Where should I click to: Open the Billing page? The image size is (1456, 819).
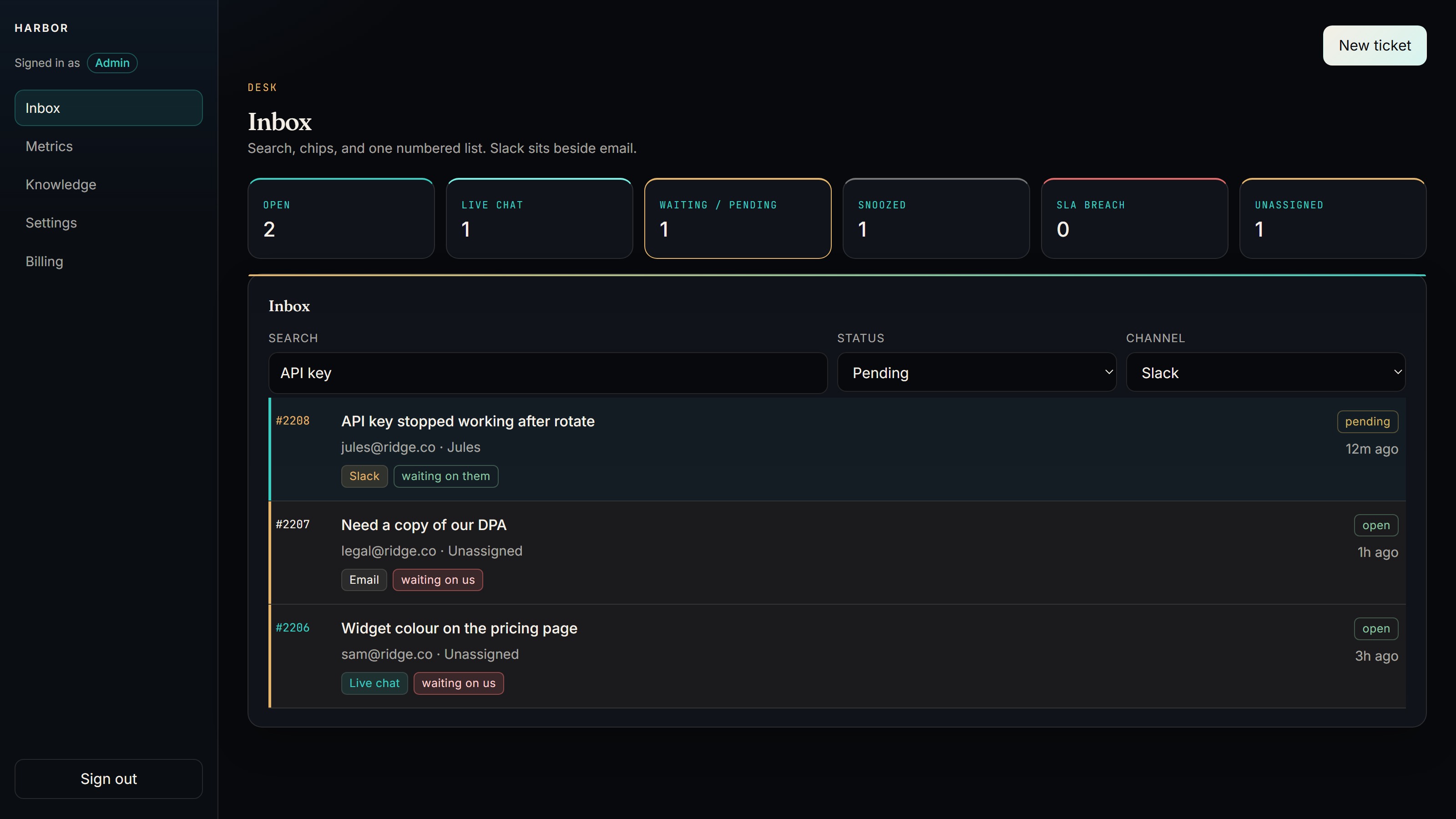109,261
